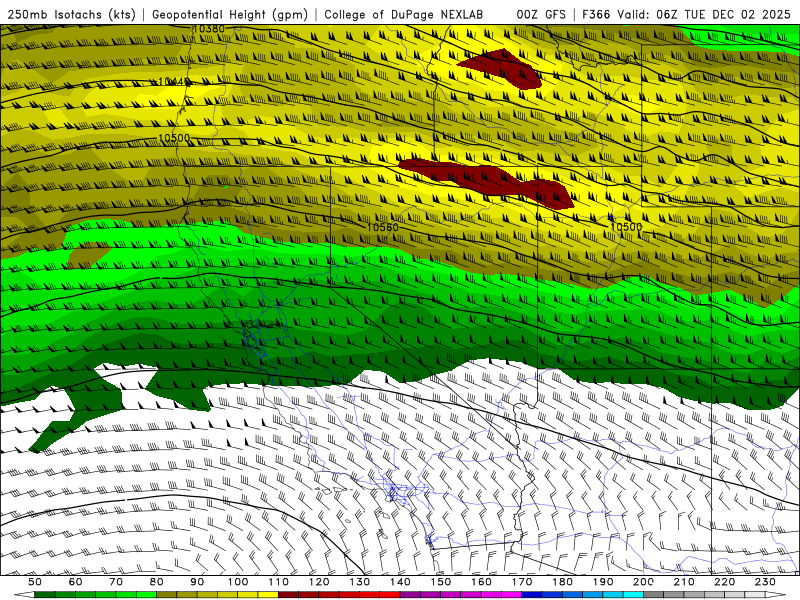800x600 pixels.
Task: Click the 230 value on the color scale
Action: click(x=765, y=582)
